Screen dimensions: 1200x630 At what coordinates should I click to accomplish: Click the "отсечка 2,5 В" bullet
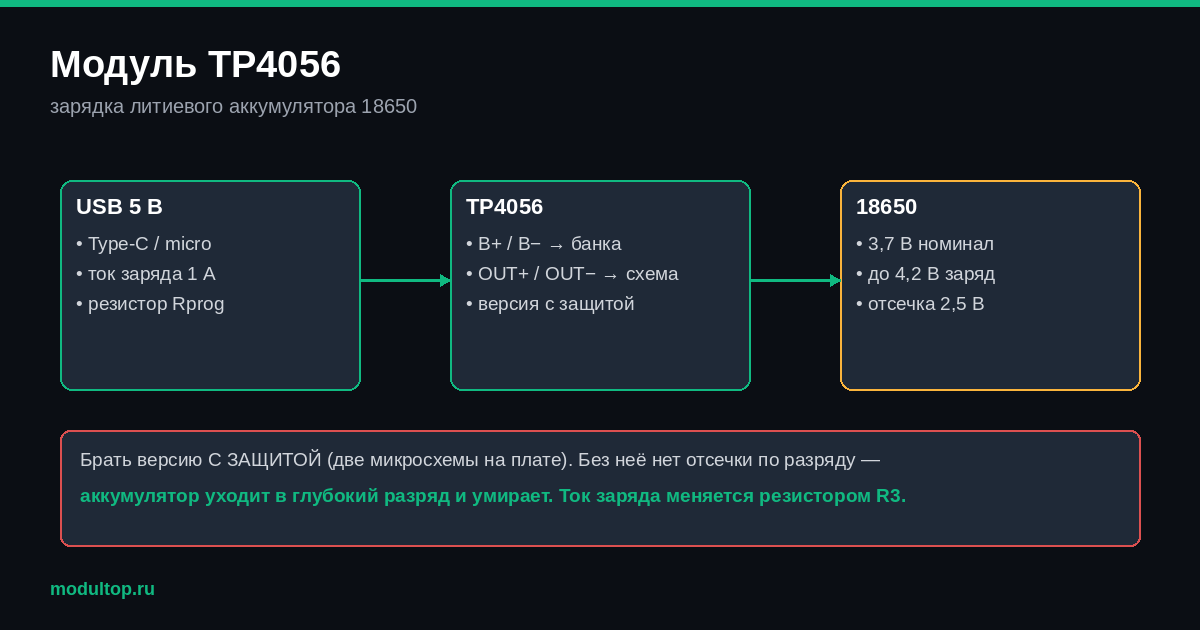coord(920,304)
